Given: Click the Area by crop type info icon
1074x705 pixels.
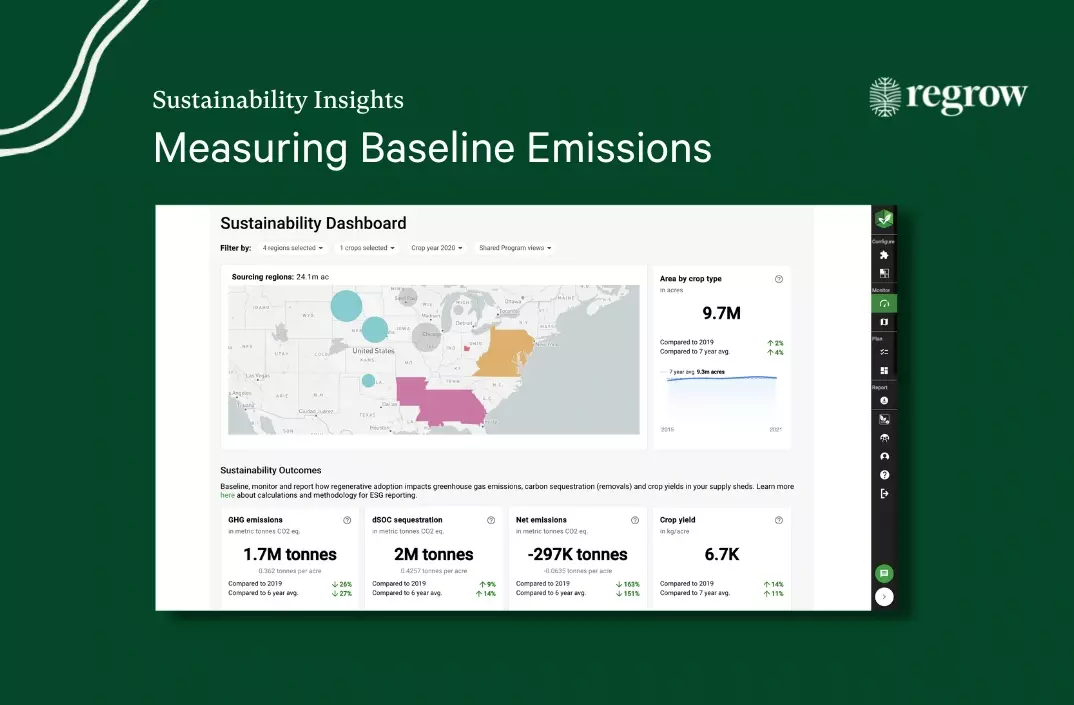Looking at the screenshot, I should point(779,279).
